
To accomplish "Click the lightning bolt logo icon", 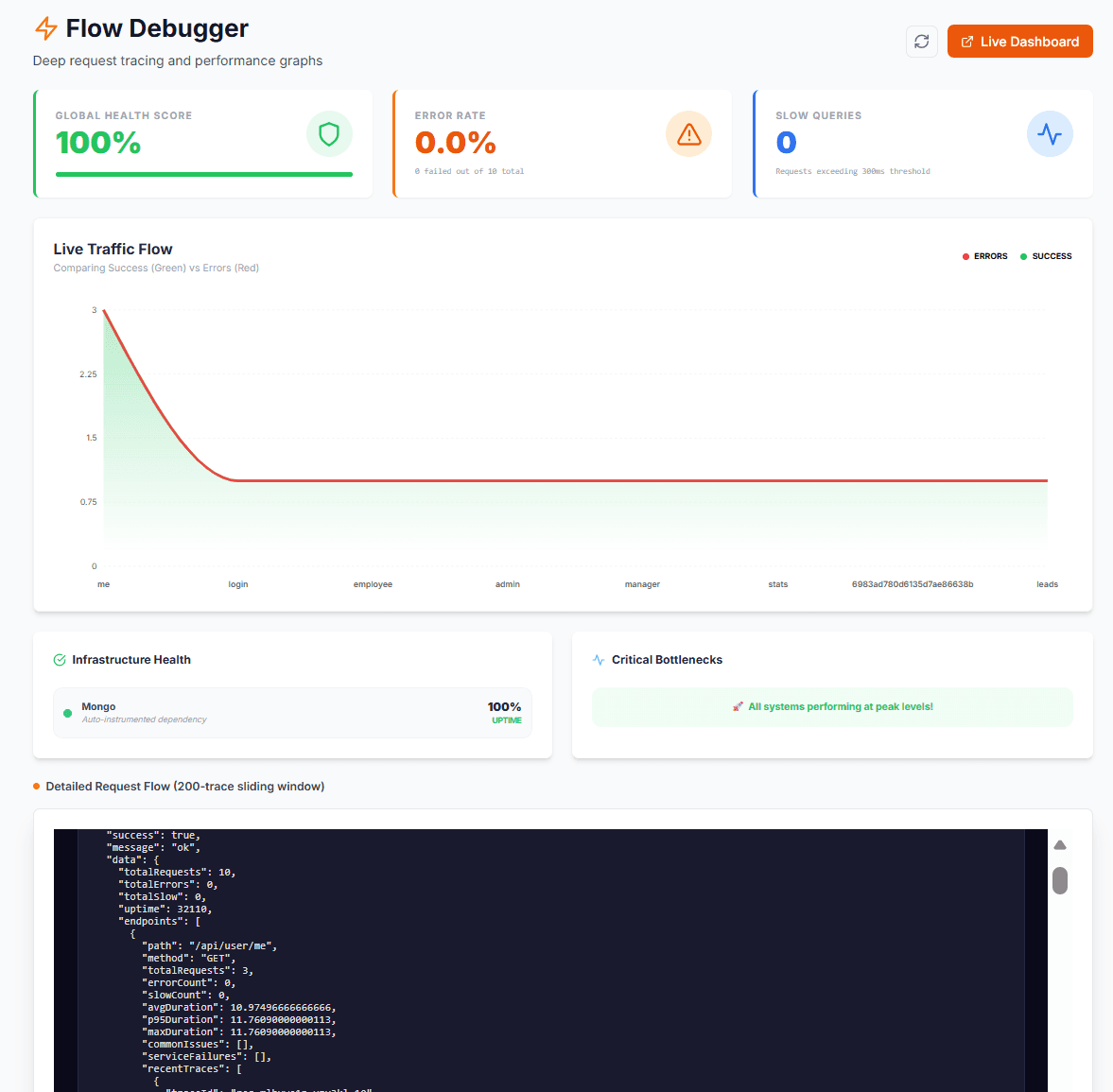I will click(46, 28).
